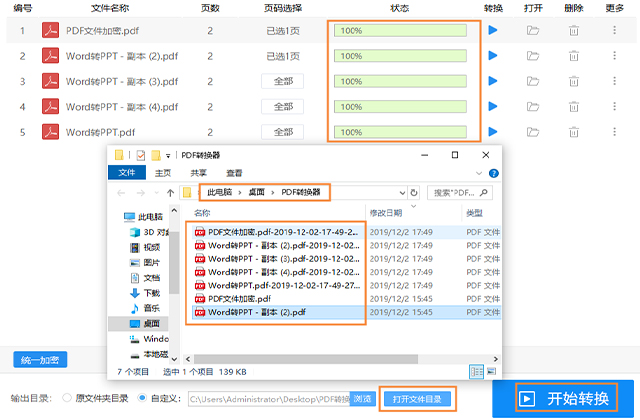Select 自定义 output directory option

coord(142,398)
